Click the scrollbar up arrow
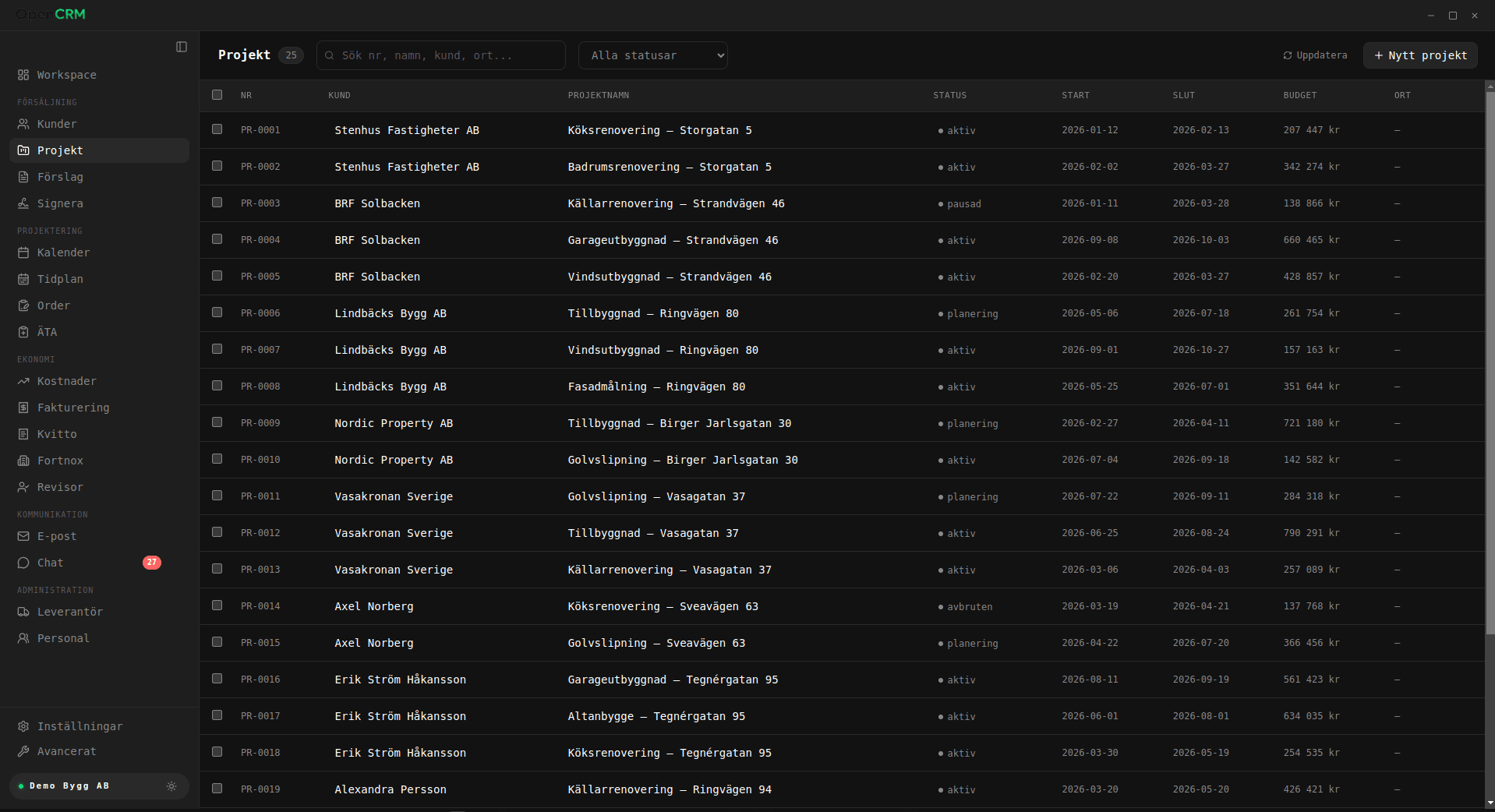The height and width of the screenshot is (812, 1495). click(1490, 86)
